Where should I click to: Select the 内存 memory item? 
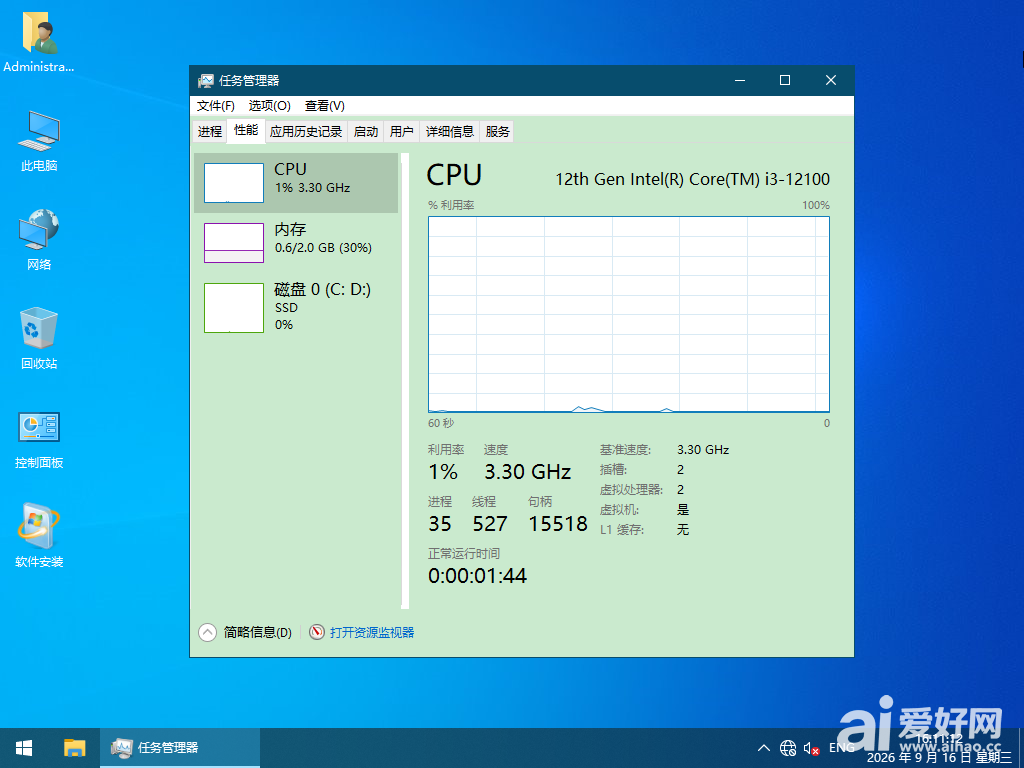point(296,243)
